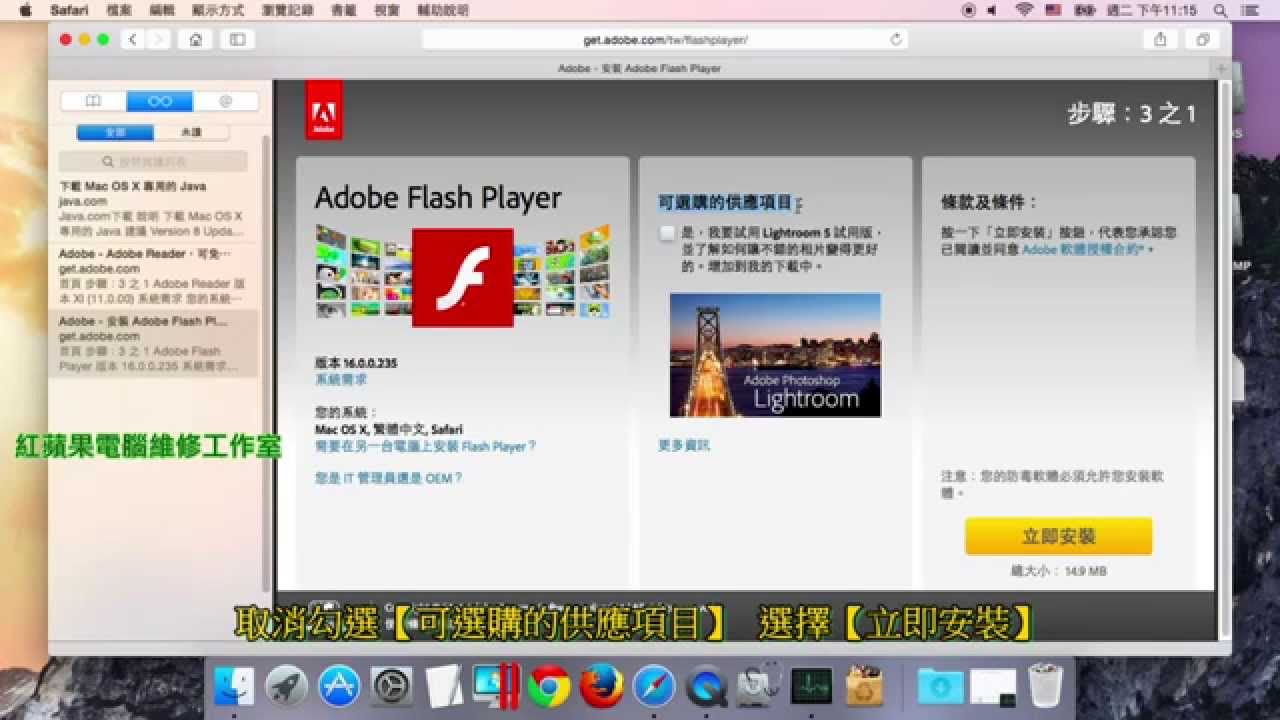Viewport: 1280px width, 720px height.
Task: Show all tabs with the tab overview icon
Action: [1202, 39]
